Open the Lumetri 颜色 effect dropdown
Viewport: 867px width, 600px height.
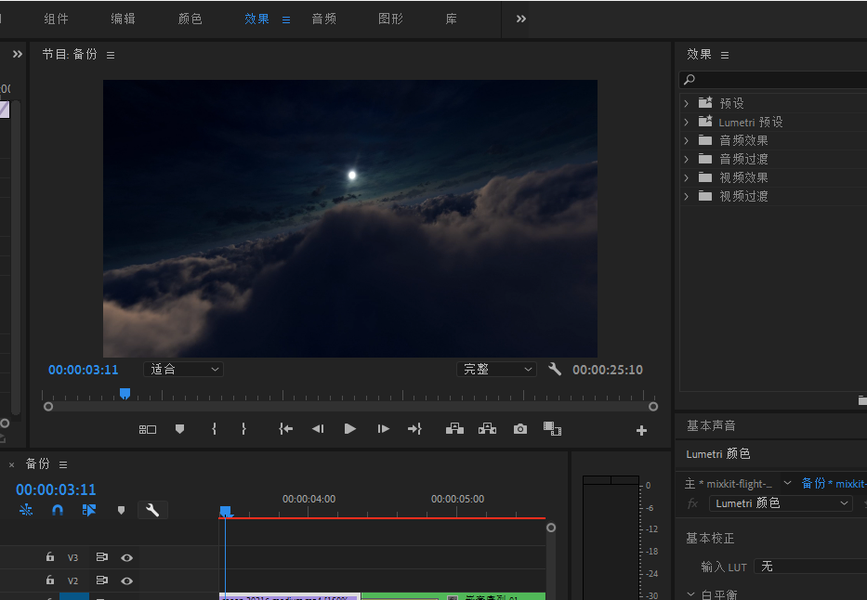780,503
